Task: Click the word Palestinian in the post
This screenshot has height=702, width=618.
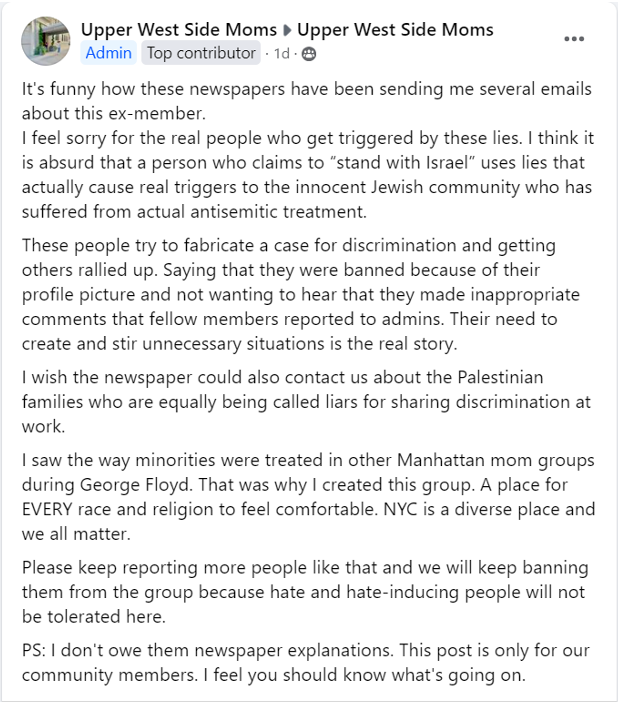Action: click(x=500, y=377)
